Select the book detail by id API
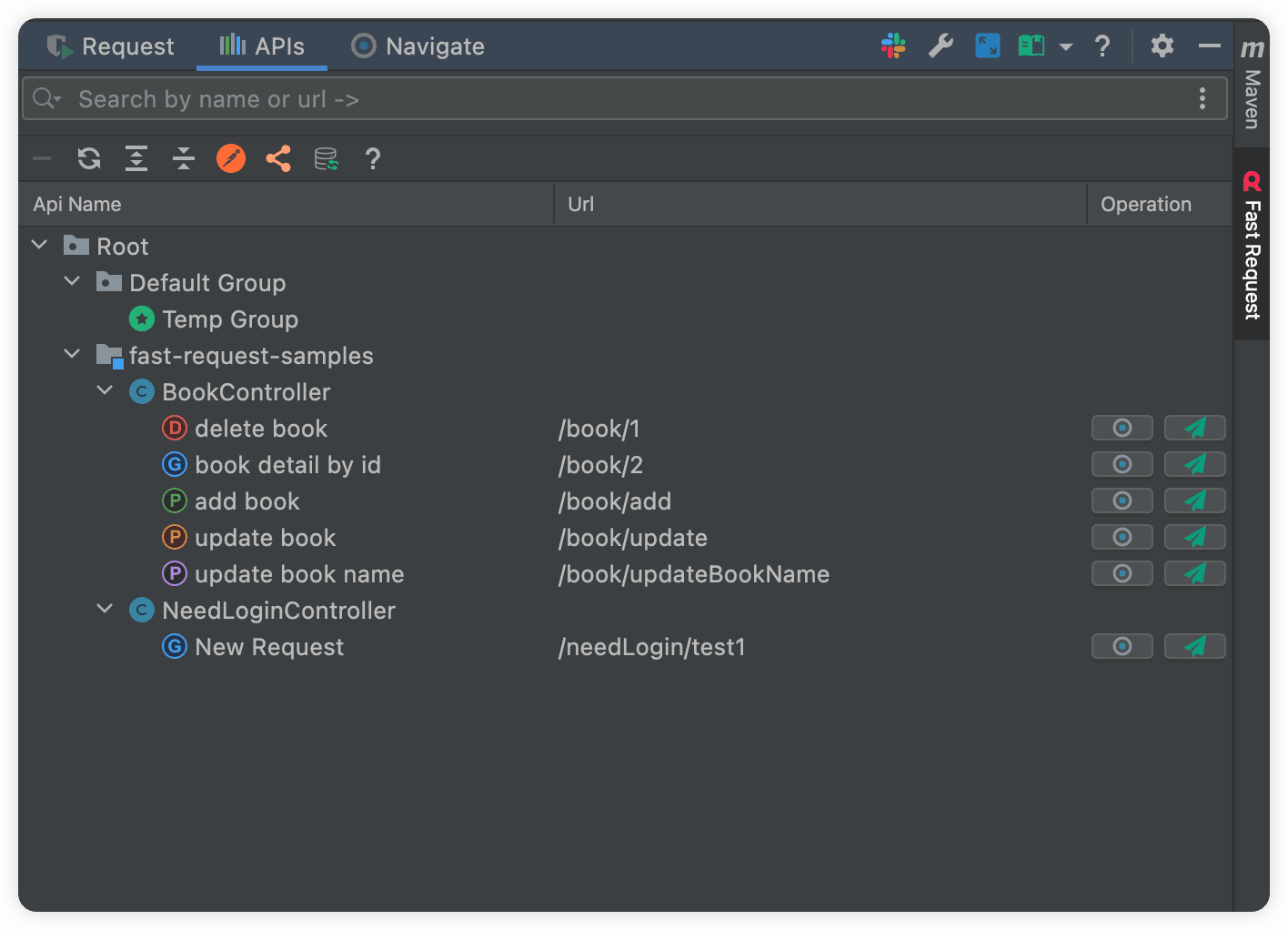 point(271,464)
